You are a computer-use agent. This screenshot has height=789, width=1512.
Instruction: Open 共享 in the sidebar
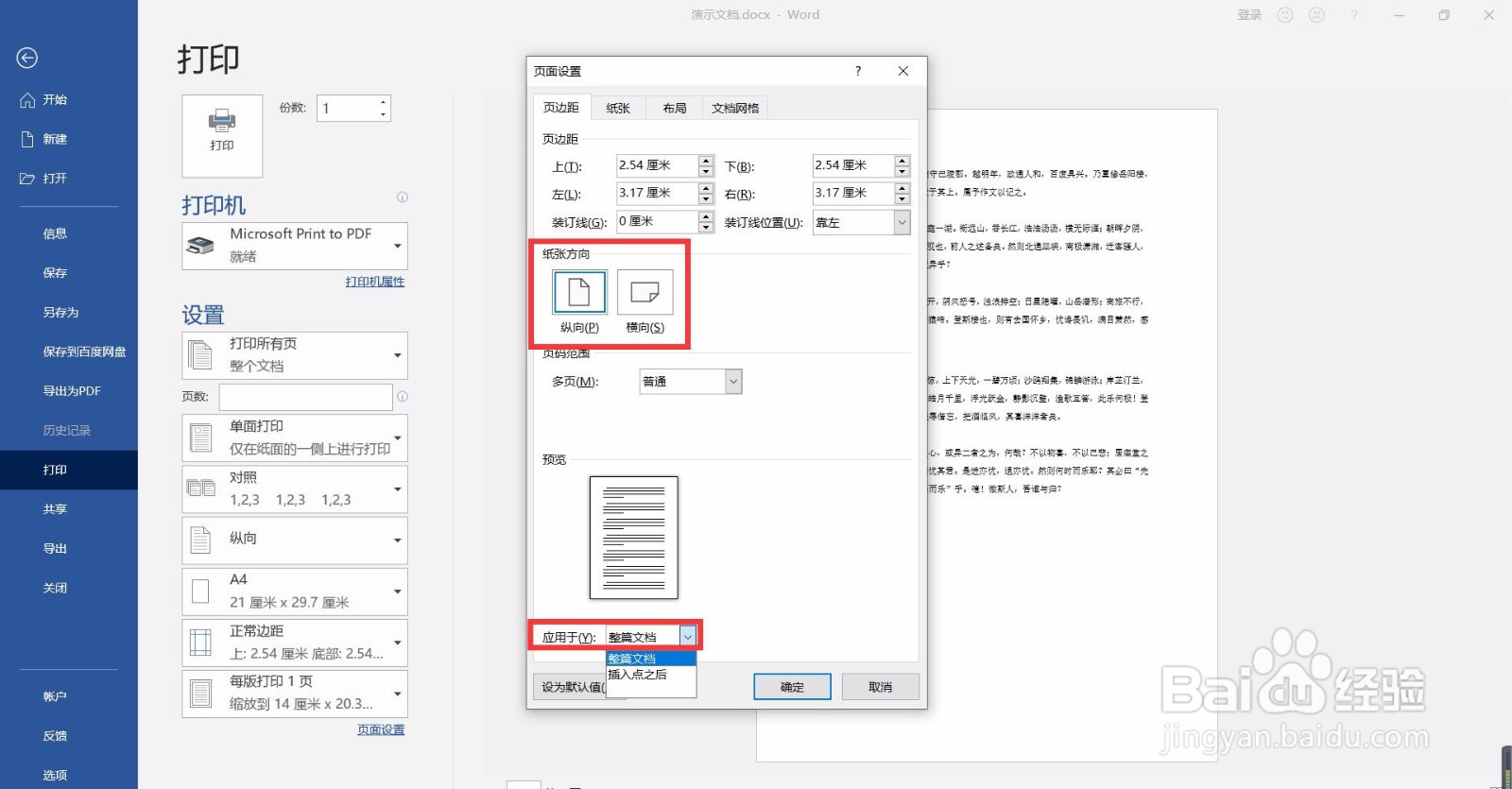coord(55,509)
